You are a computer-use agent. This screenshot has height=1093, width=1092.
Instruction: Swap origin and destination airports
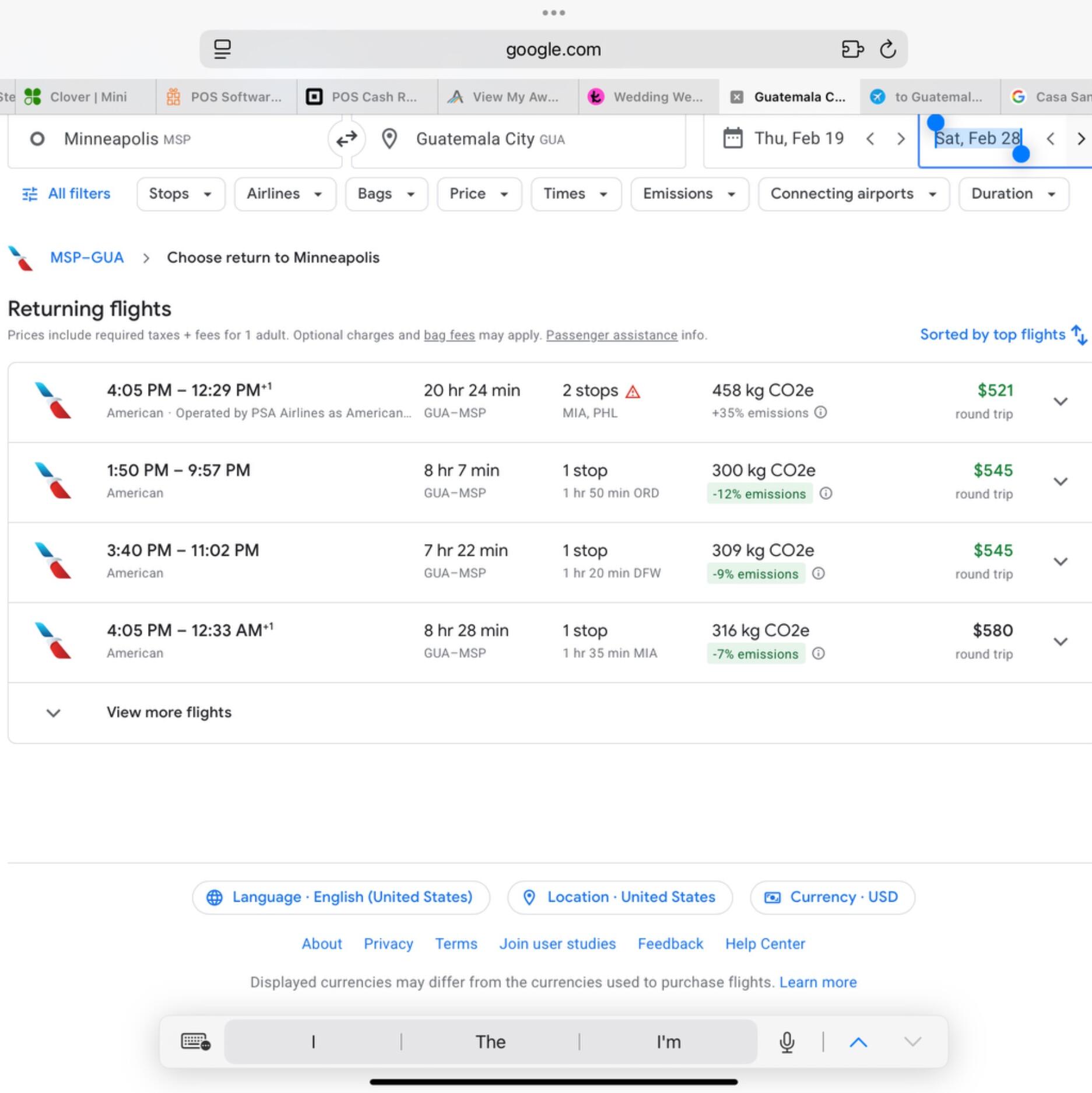click(x=346, y=139)
